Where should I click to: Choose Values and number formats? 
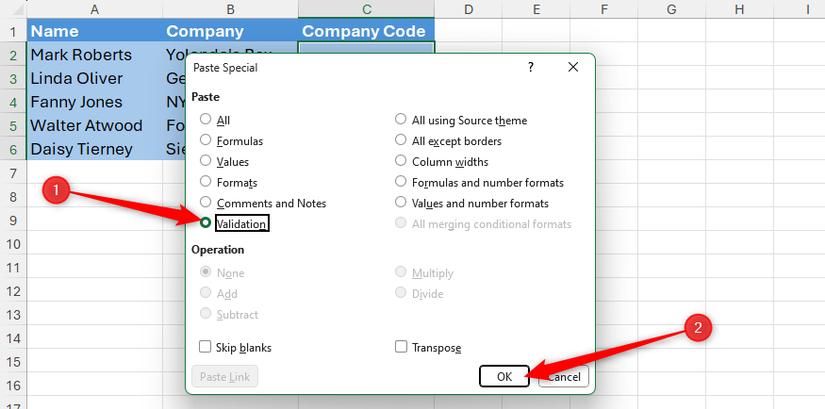click(x=401, y=202)
